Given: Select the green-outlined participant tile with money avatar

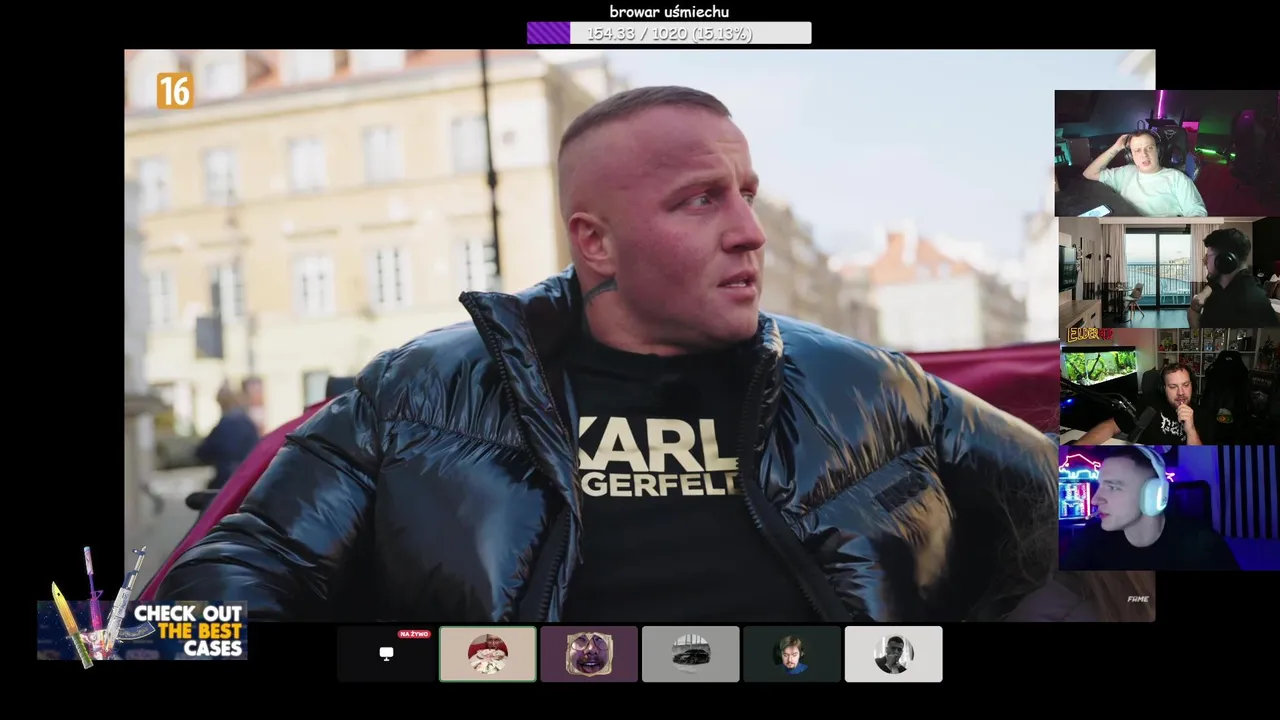Looking at the screenshot, I should (488, 654).
